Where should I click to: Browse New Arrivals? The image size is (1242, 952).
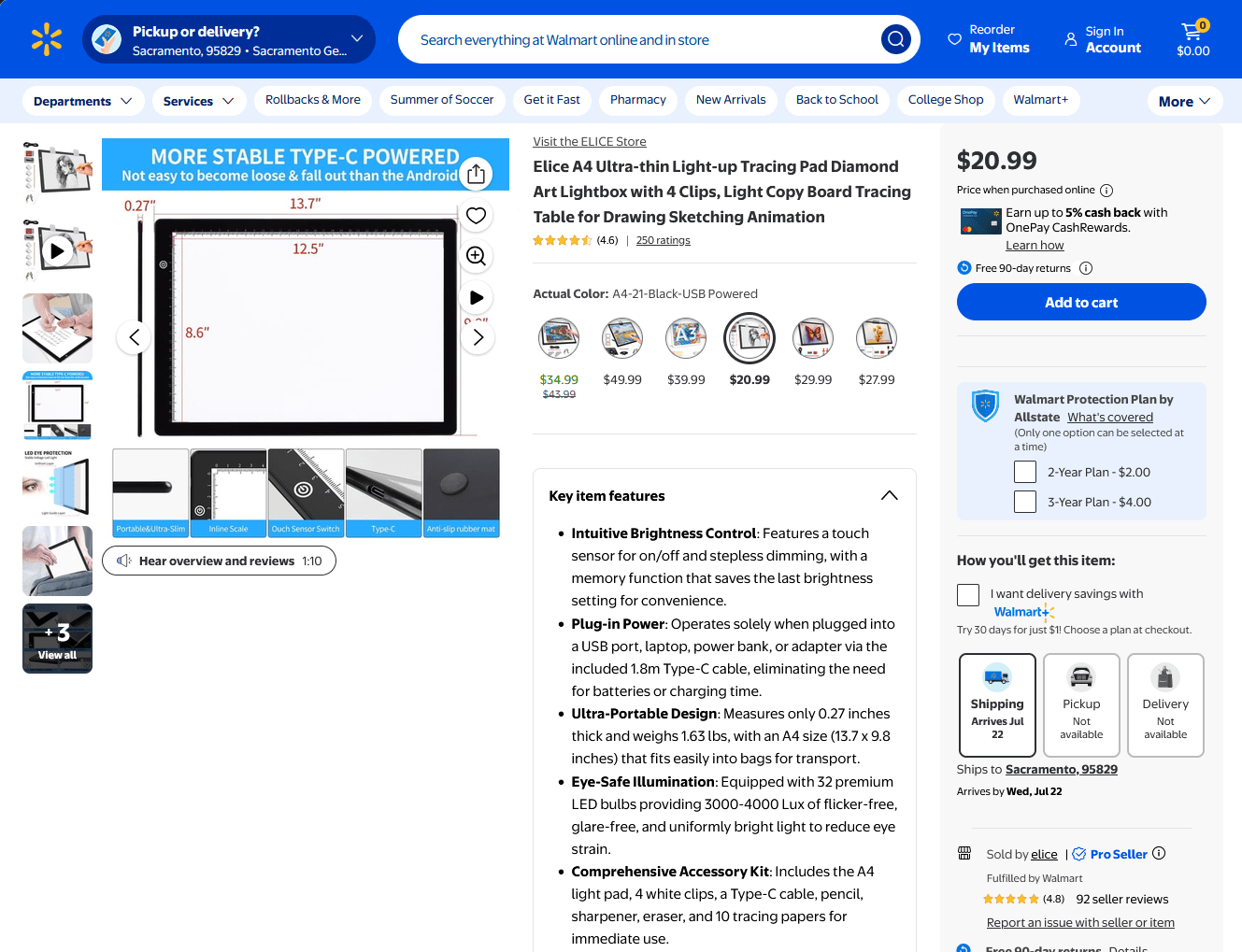731,100
